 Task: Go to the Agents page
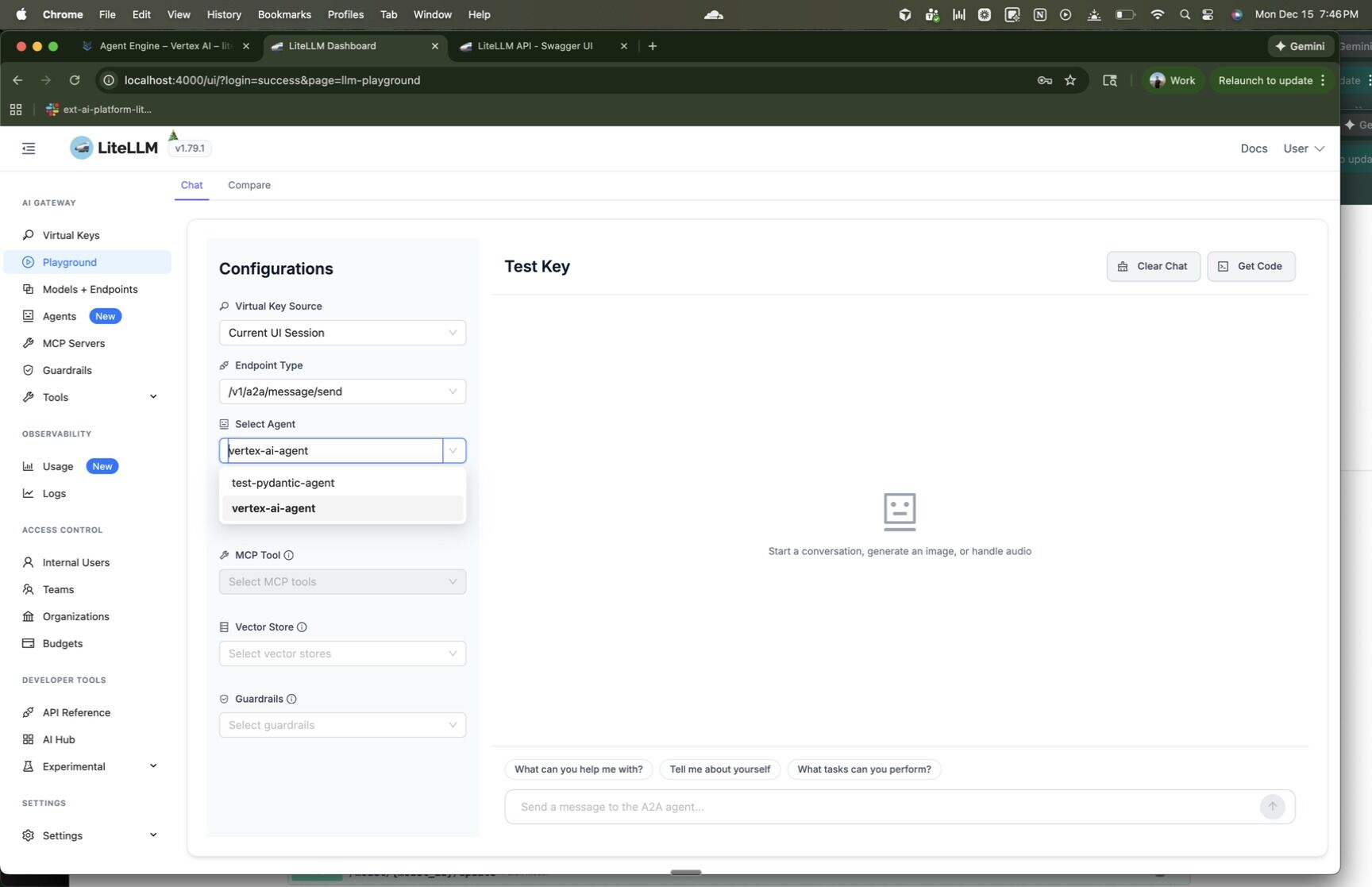[x=60, y=316]
